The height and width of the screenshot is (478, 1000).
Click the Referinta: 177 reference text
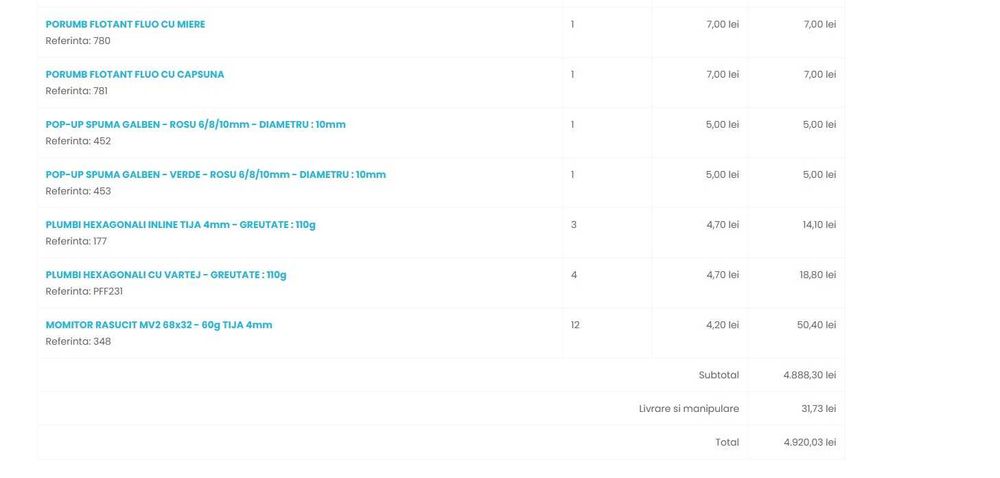pyautogui.click(x=78, y=241)
